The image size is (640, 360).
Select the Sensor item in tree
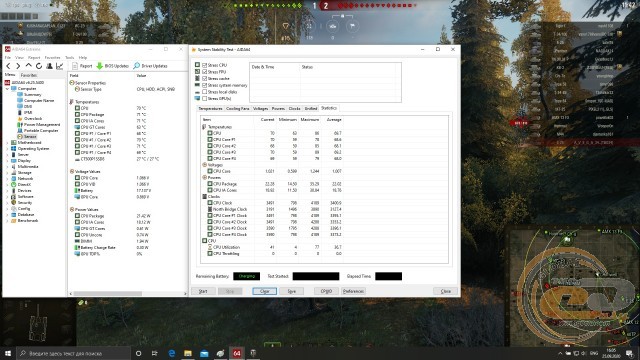27,136
